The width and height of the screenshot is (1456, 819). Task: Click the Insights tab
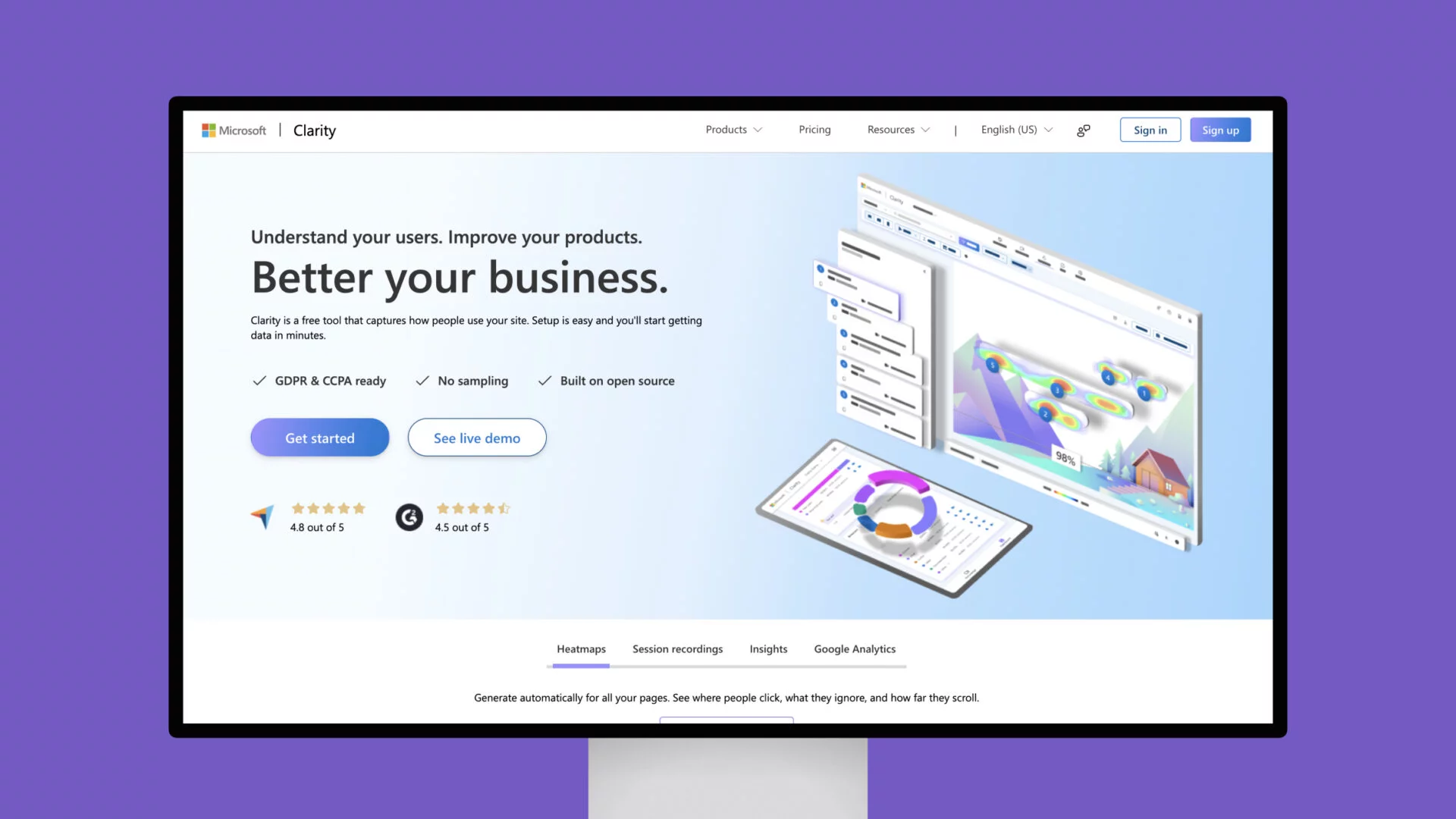768,648
